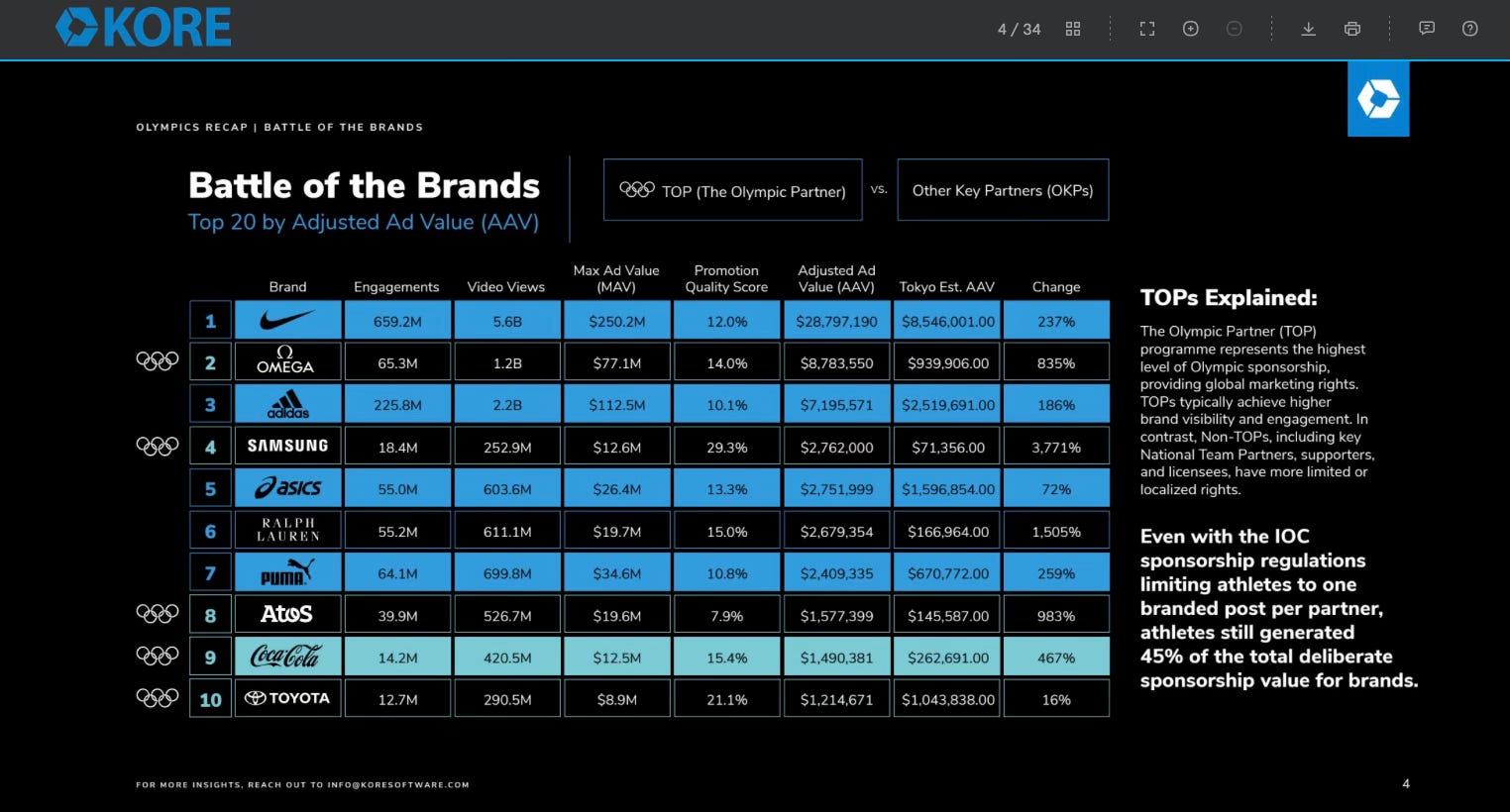Click Olympic rings icon beside Atos row
The image size is (1510, 812).
pyautogui.click(x=158, y=614)
